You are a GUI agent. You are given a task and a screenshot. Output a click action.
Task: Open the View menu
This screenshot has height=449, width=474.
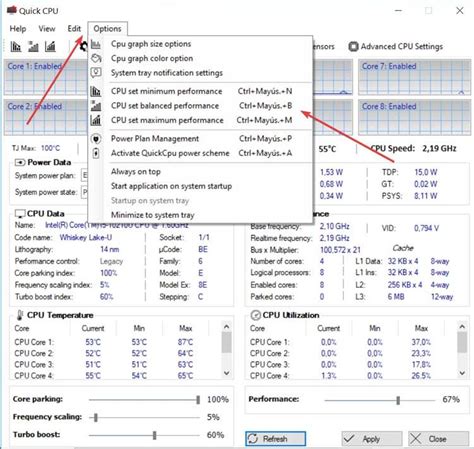pos(47,29)
